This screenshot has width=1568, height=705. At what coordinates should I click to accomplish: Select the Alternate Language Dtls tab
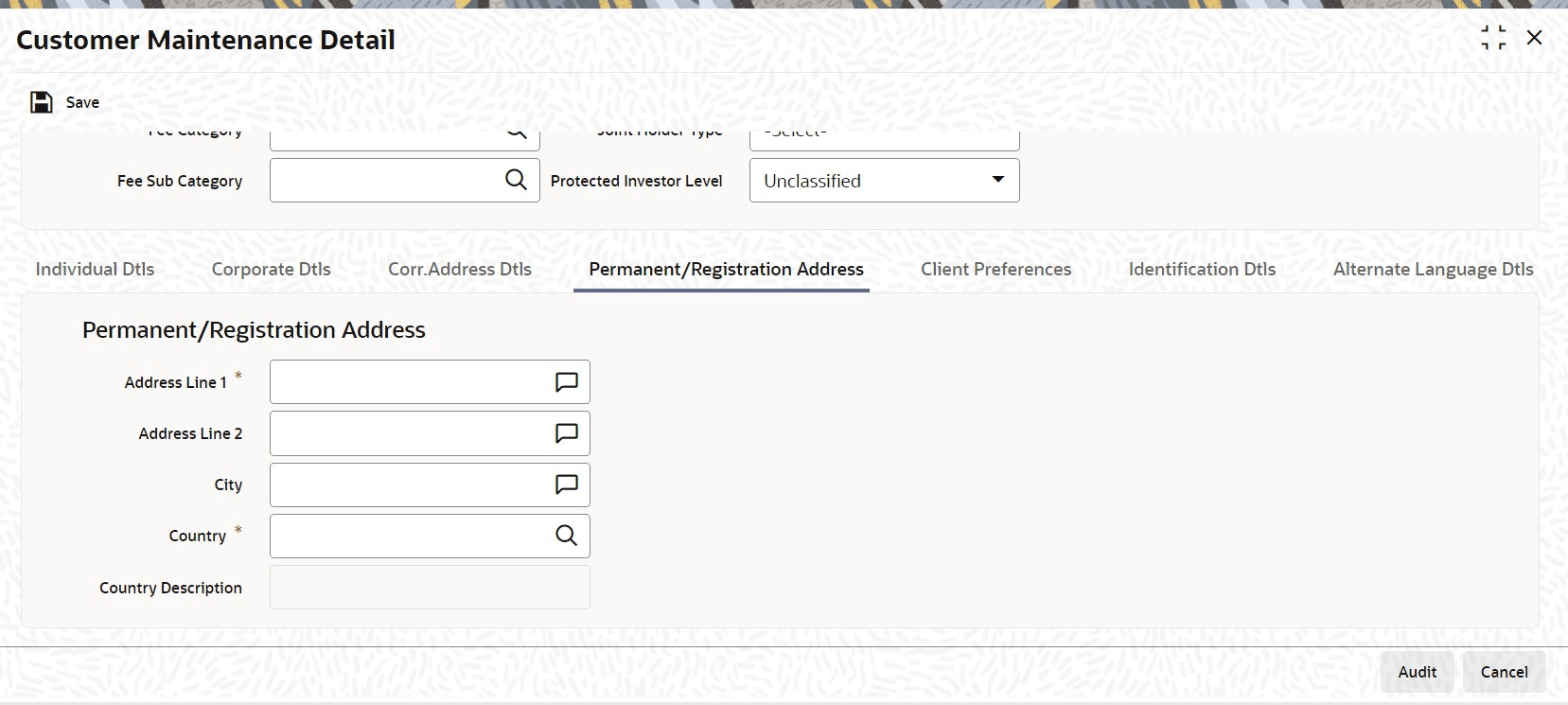(1434, 269)
